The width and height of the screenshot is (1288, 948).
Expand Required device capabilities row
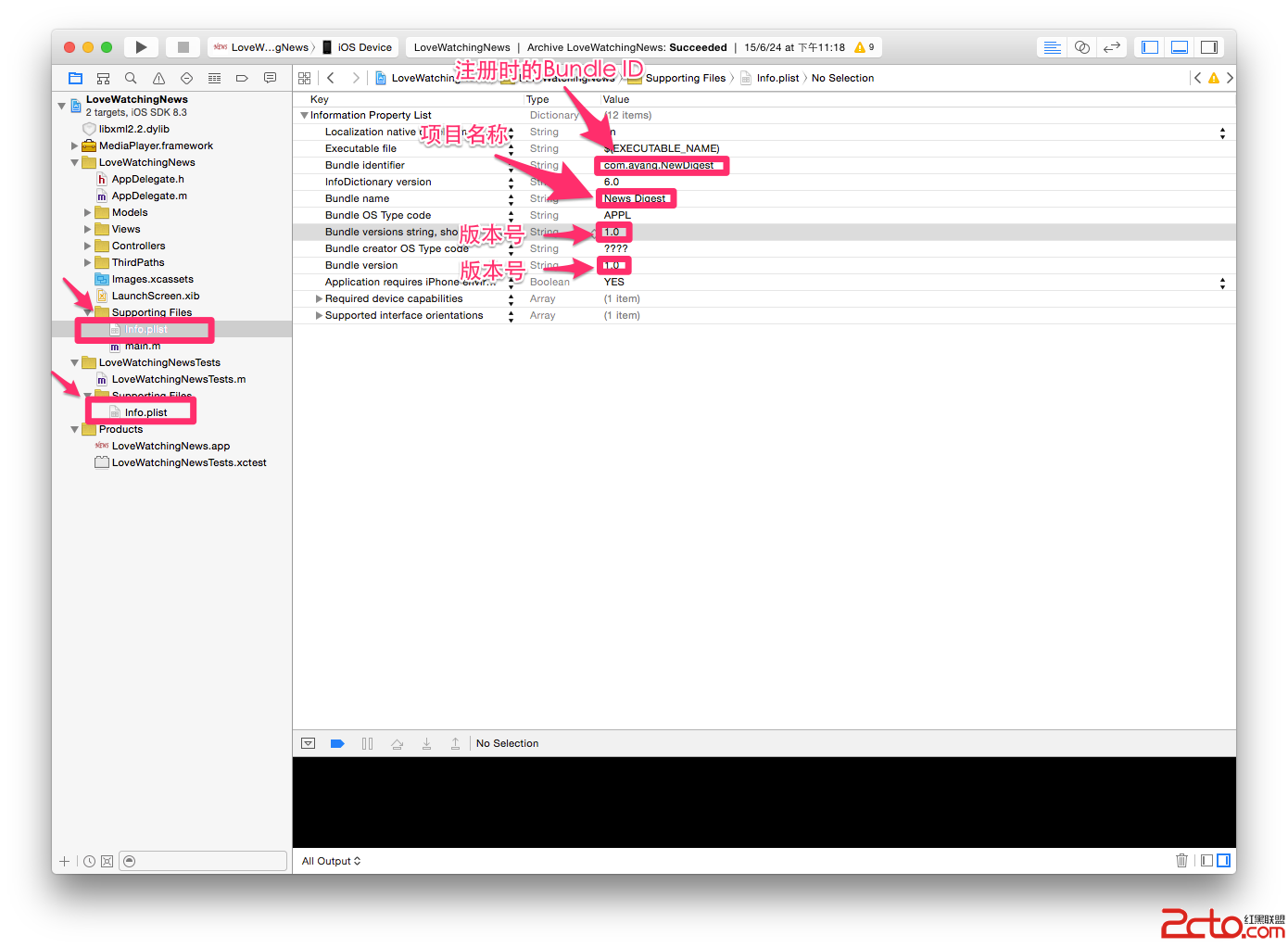[319, 299]
